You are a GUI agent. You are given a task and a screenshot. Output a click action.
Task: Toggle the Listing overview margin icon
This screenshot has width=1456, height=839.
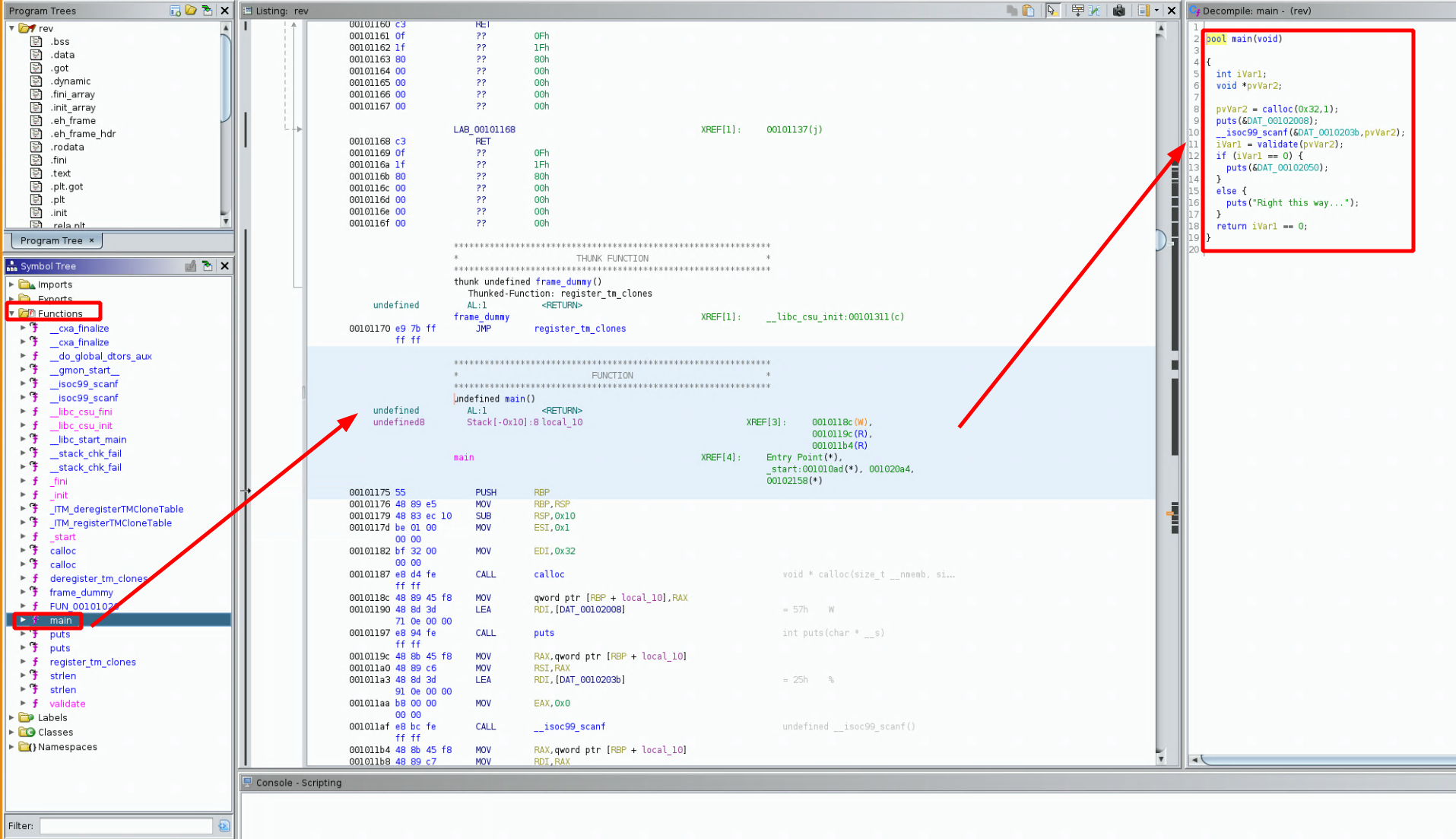(1144, 11)
